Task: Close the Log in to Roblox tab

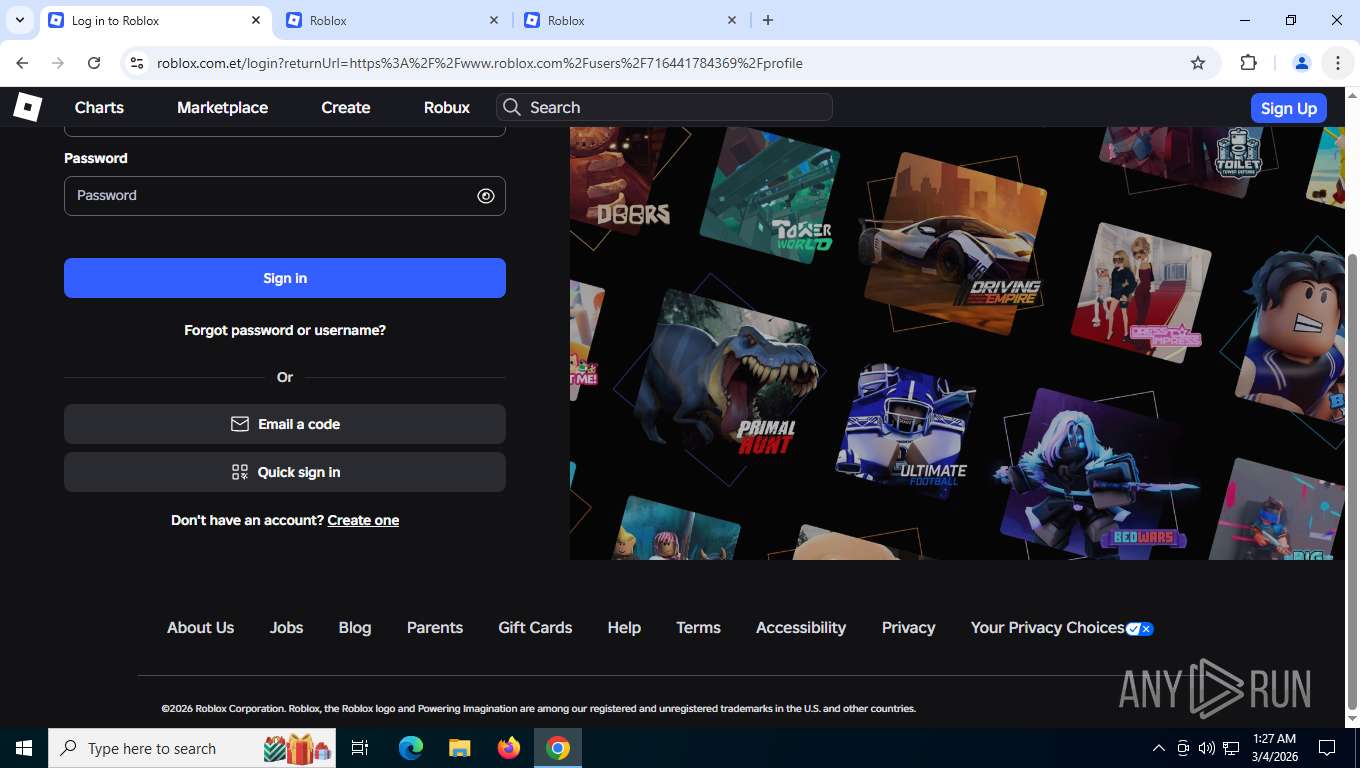Action: click(x=256, y=20)
